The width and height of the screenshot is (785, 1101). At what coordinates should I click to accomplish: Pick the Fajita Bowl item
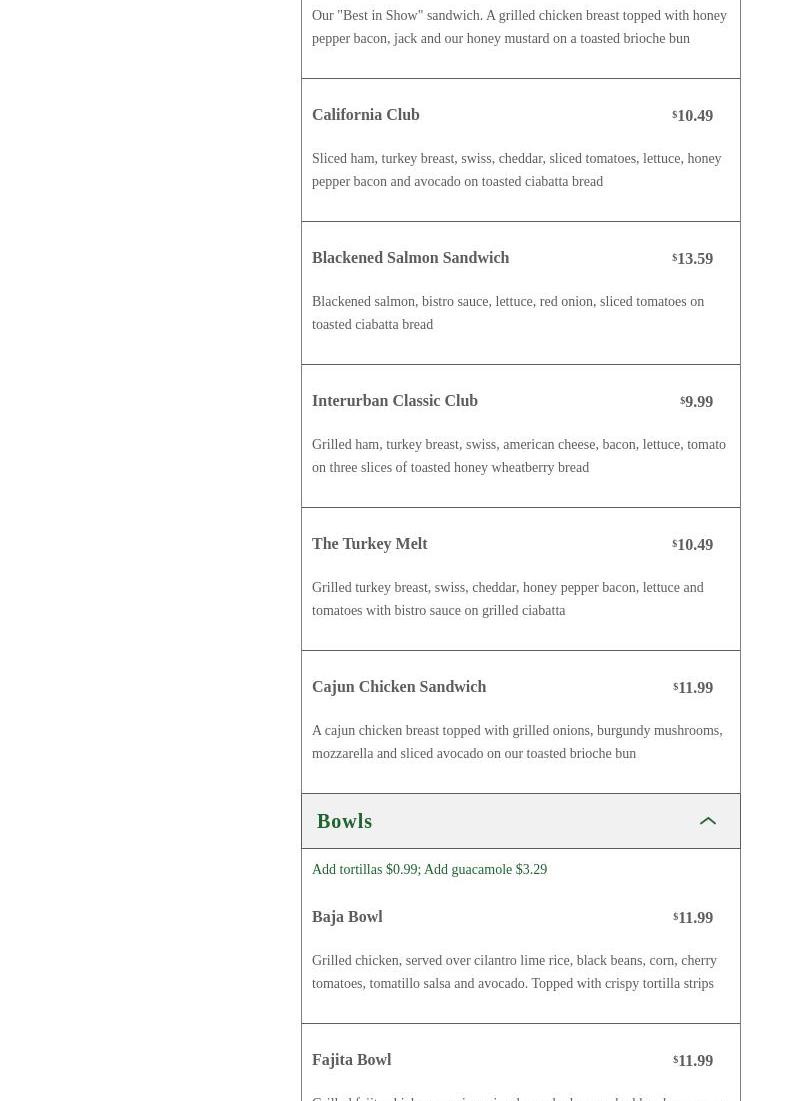point(351,1060)
